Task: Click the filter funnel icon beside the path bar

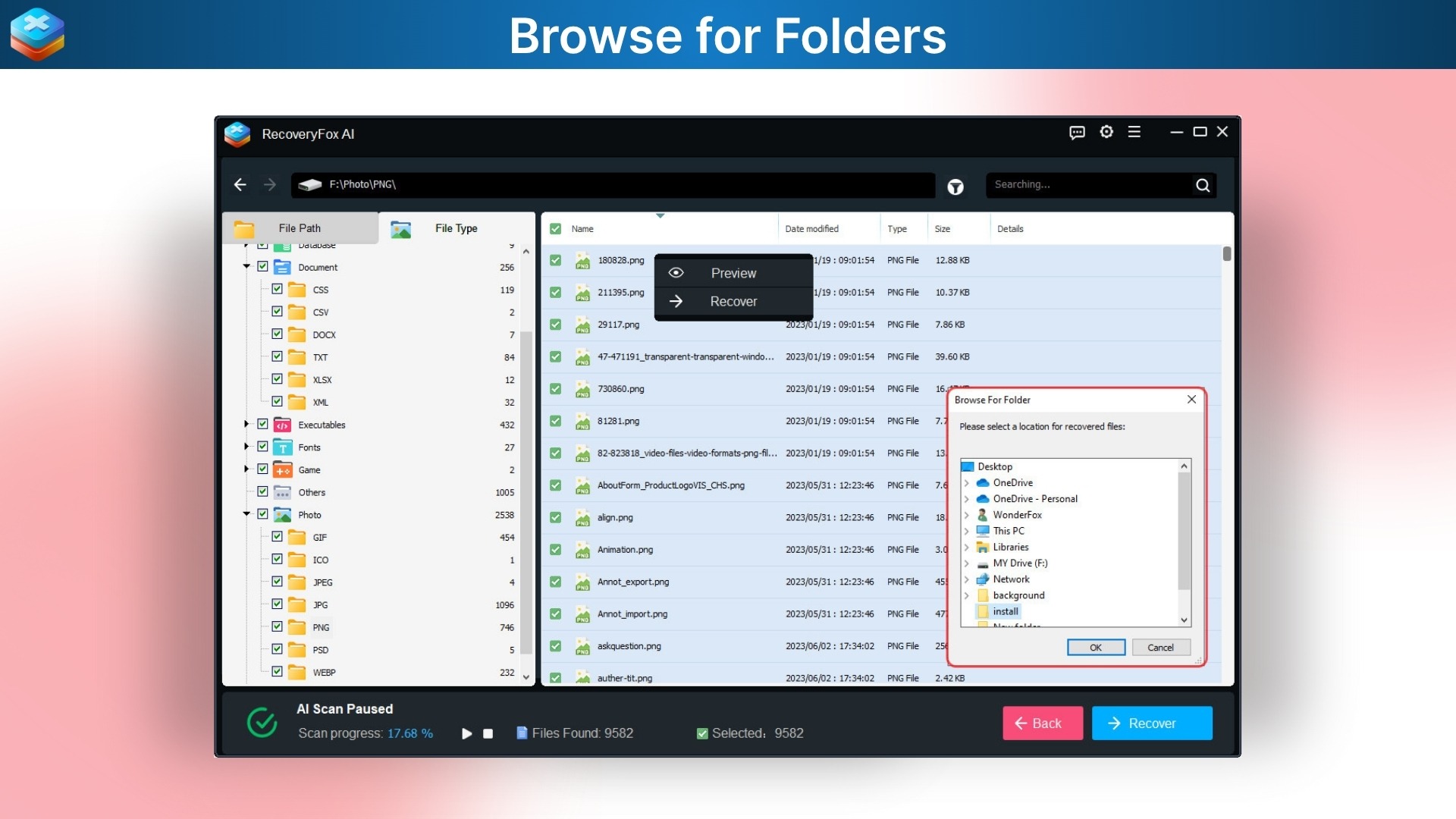Action: (x=955, y=186)
